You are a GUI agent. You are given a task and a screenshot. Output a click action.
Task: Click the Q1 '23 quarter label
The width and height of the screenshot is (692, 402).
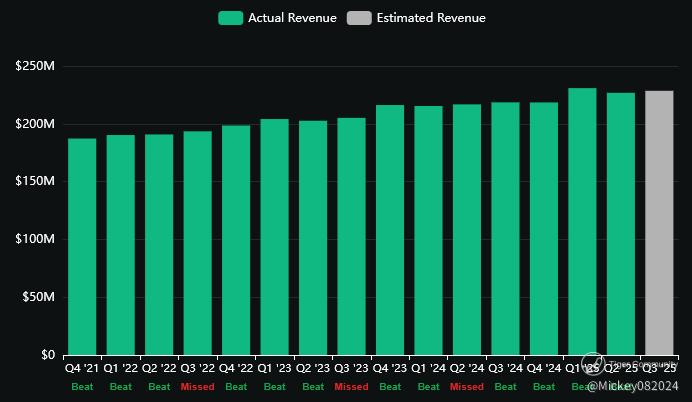(x=275, y=368)
